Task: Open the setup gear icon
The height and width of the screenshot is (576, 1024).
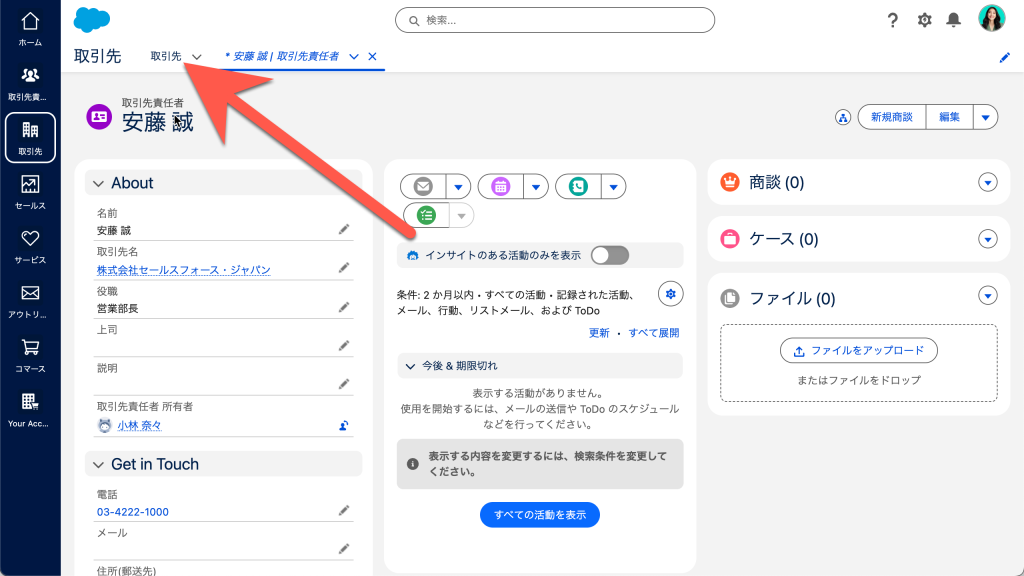Action: click(924, 20)
